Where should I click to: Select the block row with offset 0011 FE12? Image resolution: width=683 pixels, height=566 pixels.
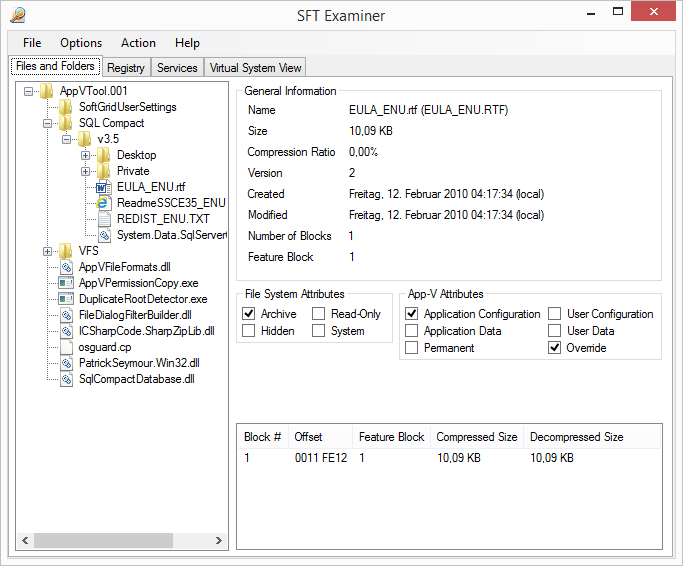coord(449,458)
